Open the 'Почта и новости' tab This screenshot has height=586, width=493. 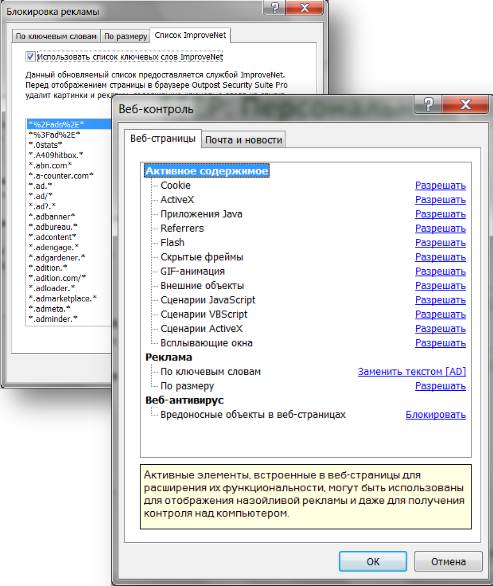click(x=244, y=140)
